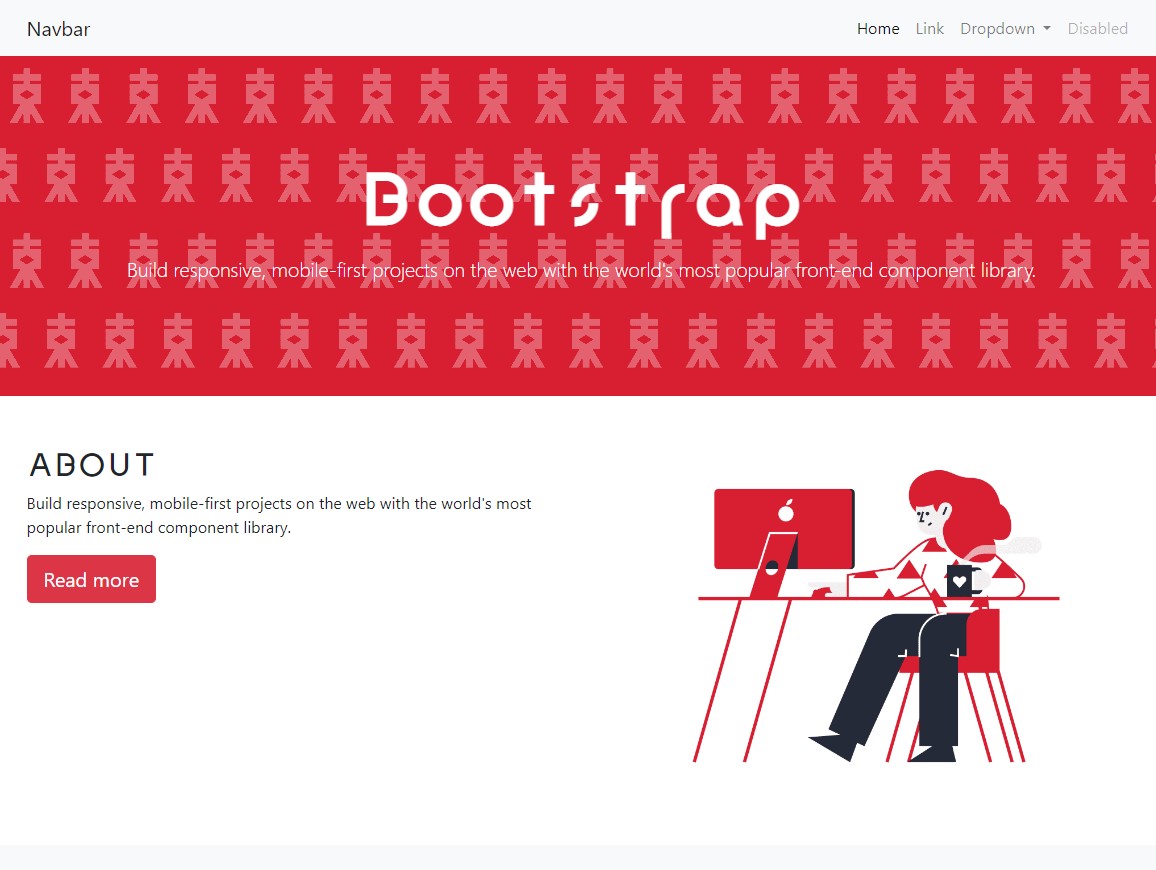The width and height of the screenshot is (1156, 870).
Task: Click the About description paragraph
Action: coord(279,516)
